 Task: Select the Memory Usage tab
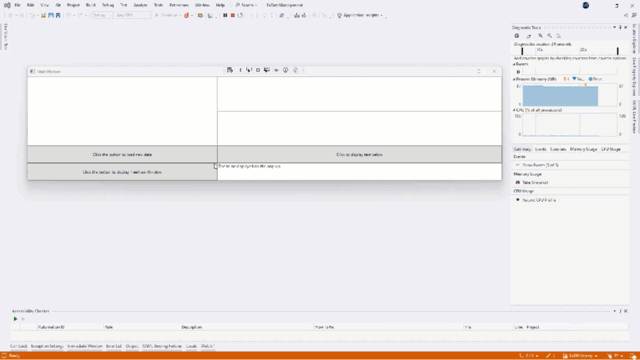click(583, 149)
